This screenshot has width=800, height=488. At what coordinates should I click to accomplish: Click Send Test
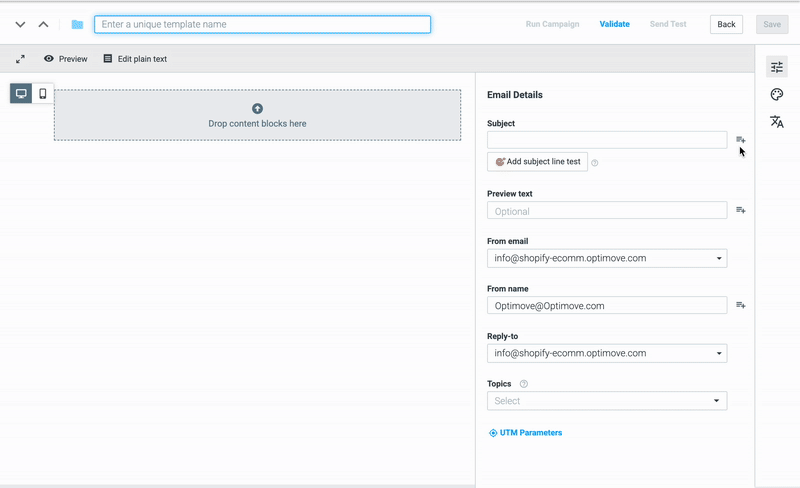coord(668,24)
